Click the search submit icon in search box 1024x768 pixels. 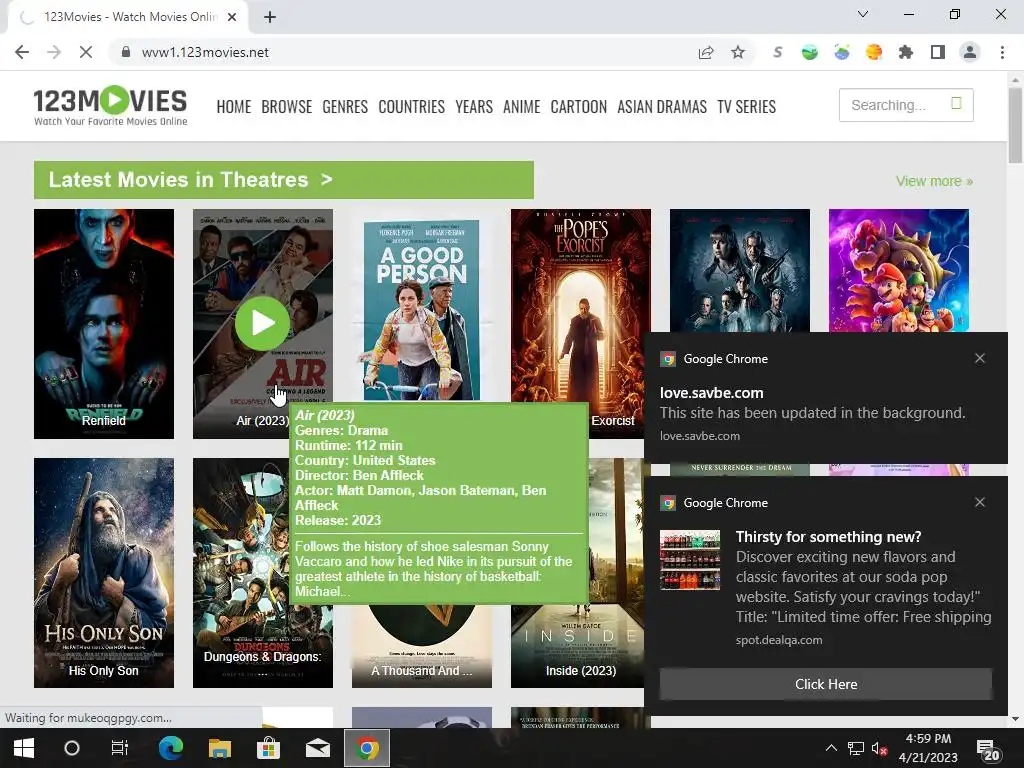point(956,103)
